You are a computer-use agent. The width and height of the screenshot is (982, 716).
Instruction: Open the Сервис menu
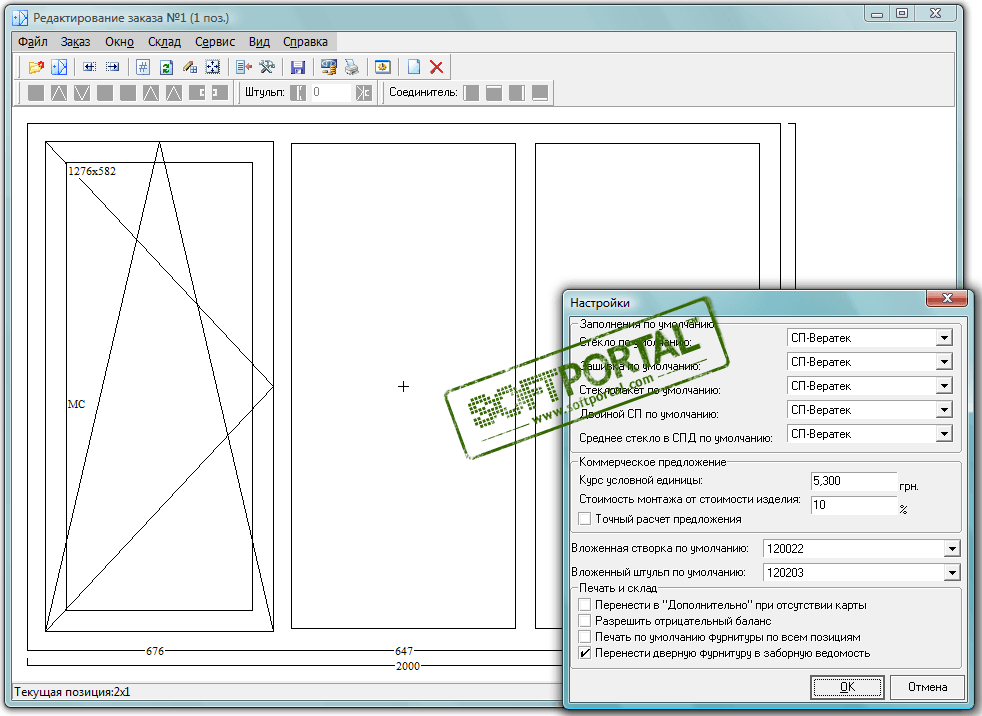pyautogui.click(x=215, y=41)
